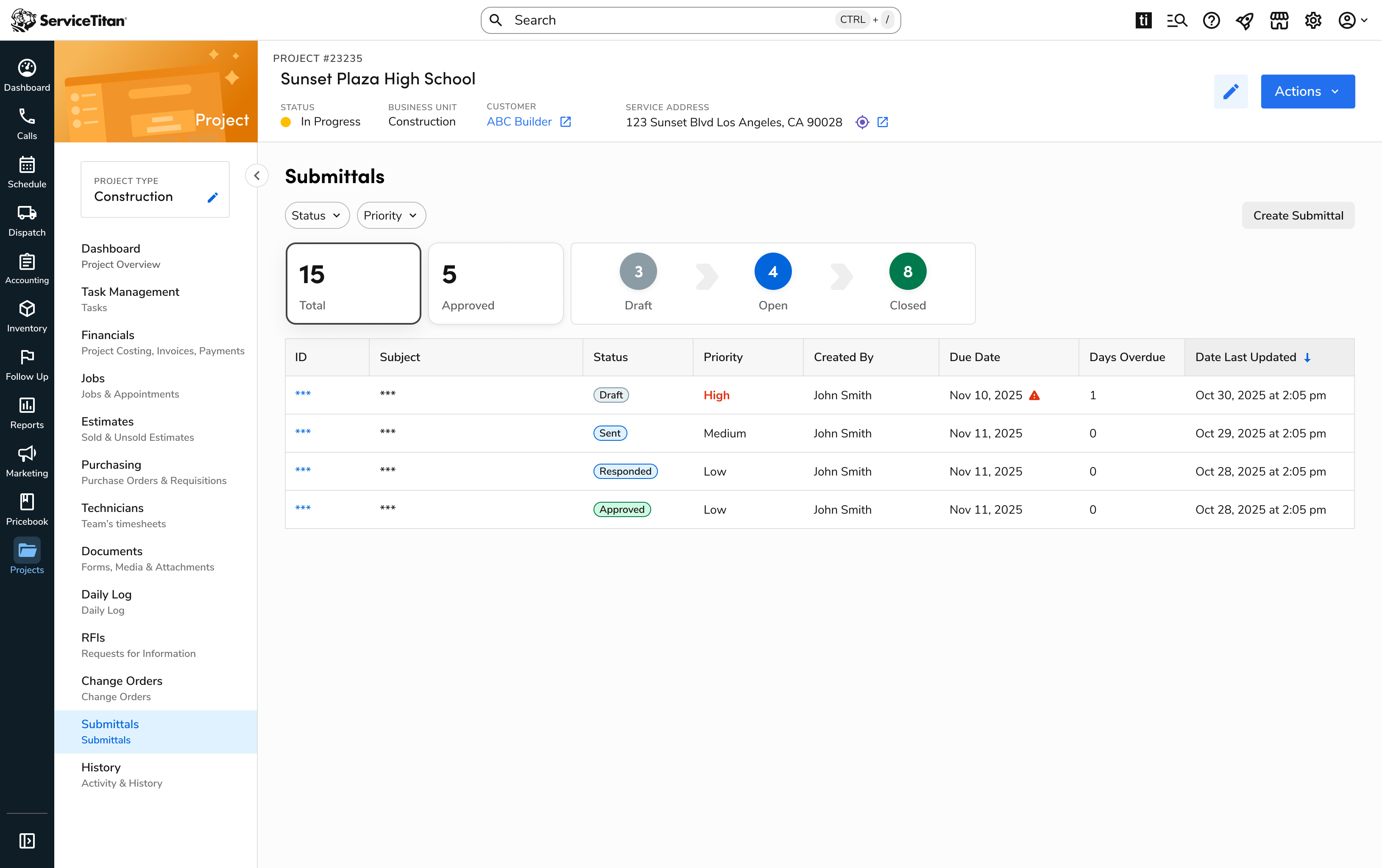This screenshot has width=1382, height=868.
Task: Click the Search input field
Action: (x=671, y=21)
